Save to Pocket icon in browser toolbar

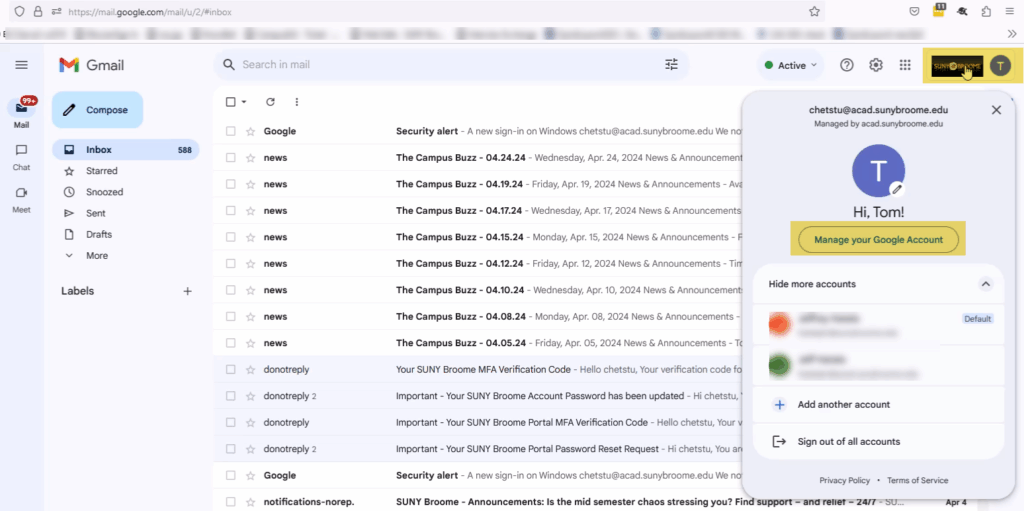point(915,11)
